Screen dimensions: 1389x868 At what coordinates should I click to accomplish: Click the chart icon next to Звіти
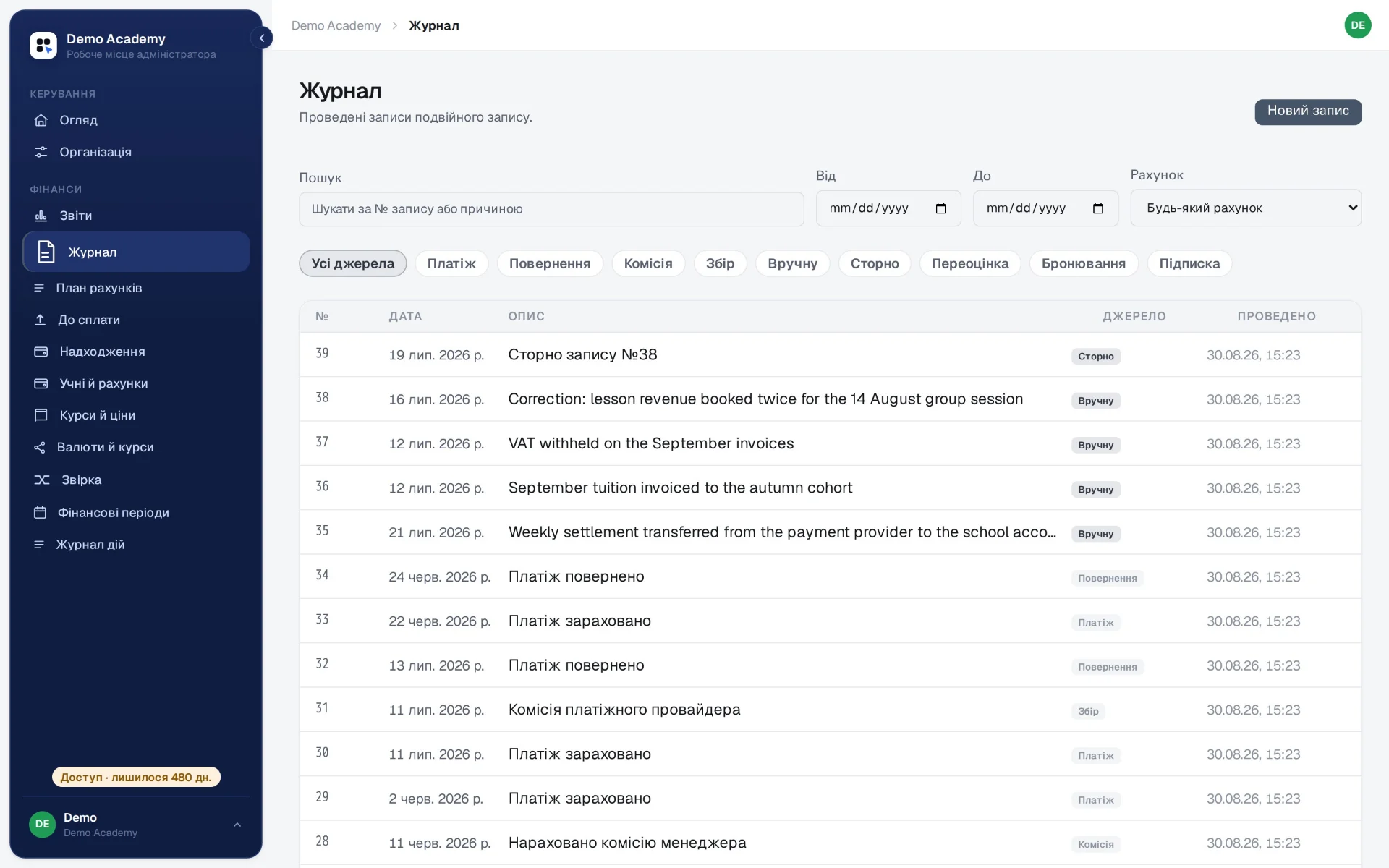[41, 216]
